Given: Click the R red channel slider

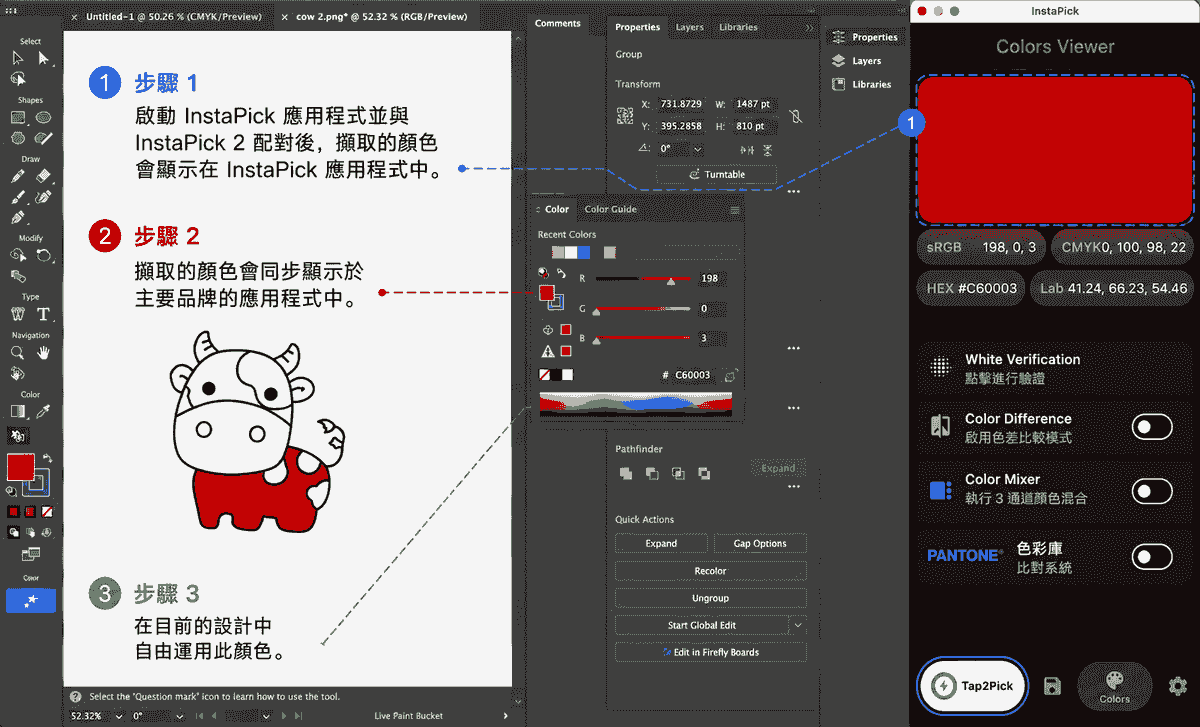Looking at the screenshot, I should [643, 279].
